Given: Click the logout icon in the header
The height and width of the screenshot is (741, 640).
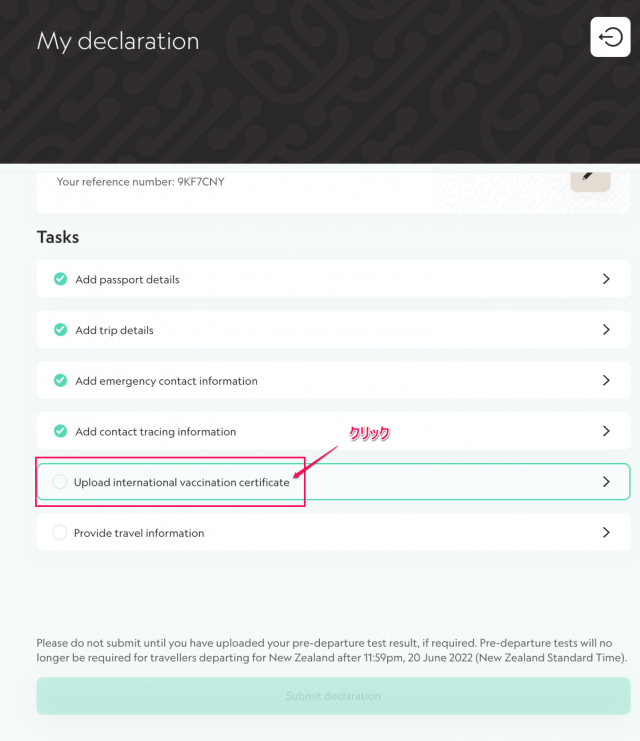Looking at the screenshot, I should click(610, 37).
